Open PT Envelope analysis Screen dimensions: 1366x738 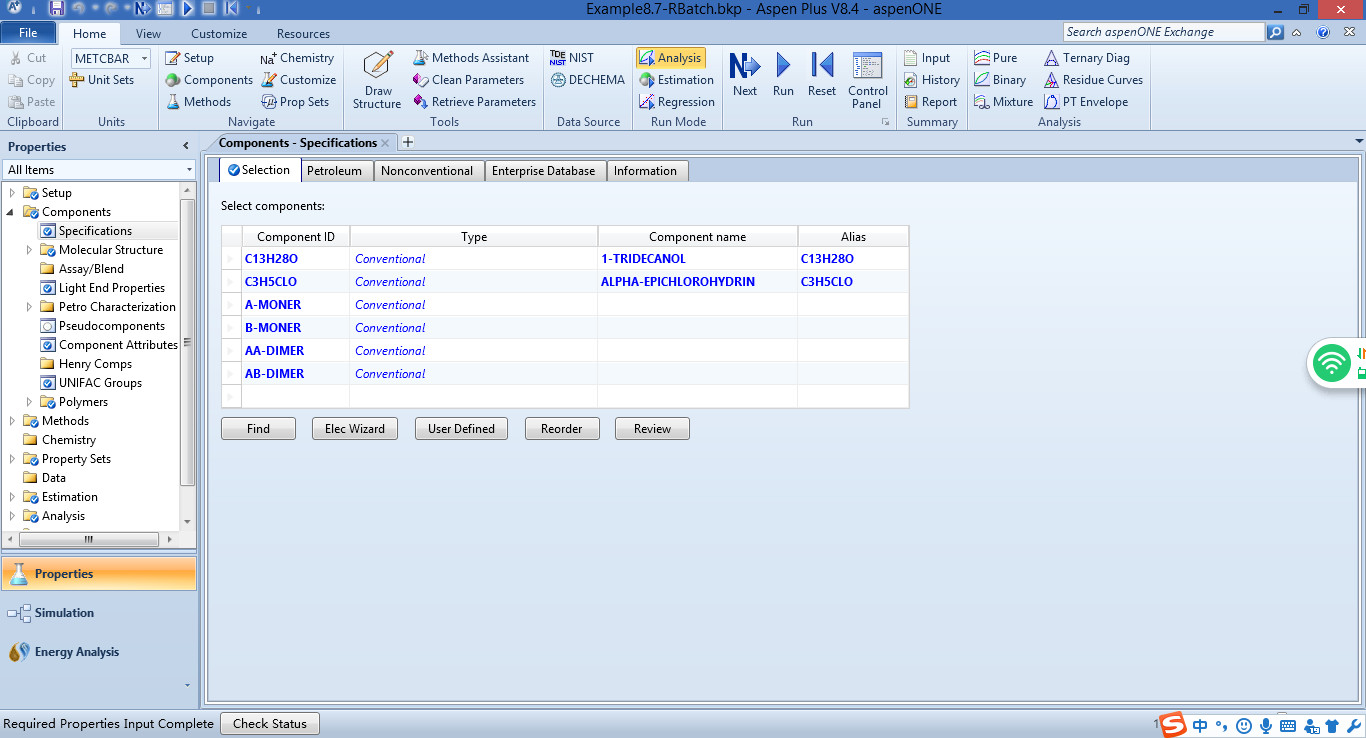pos(1085,102)
